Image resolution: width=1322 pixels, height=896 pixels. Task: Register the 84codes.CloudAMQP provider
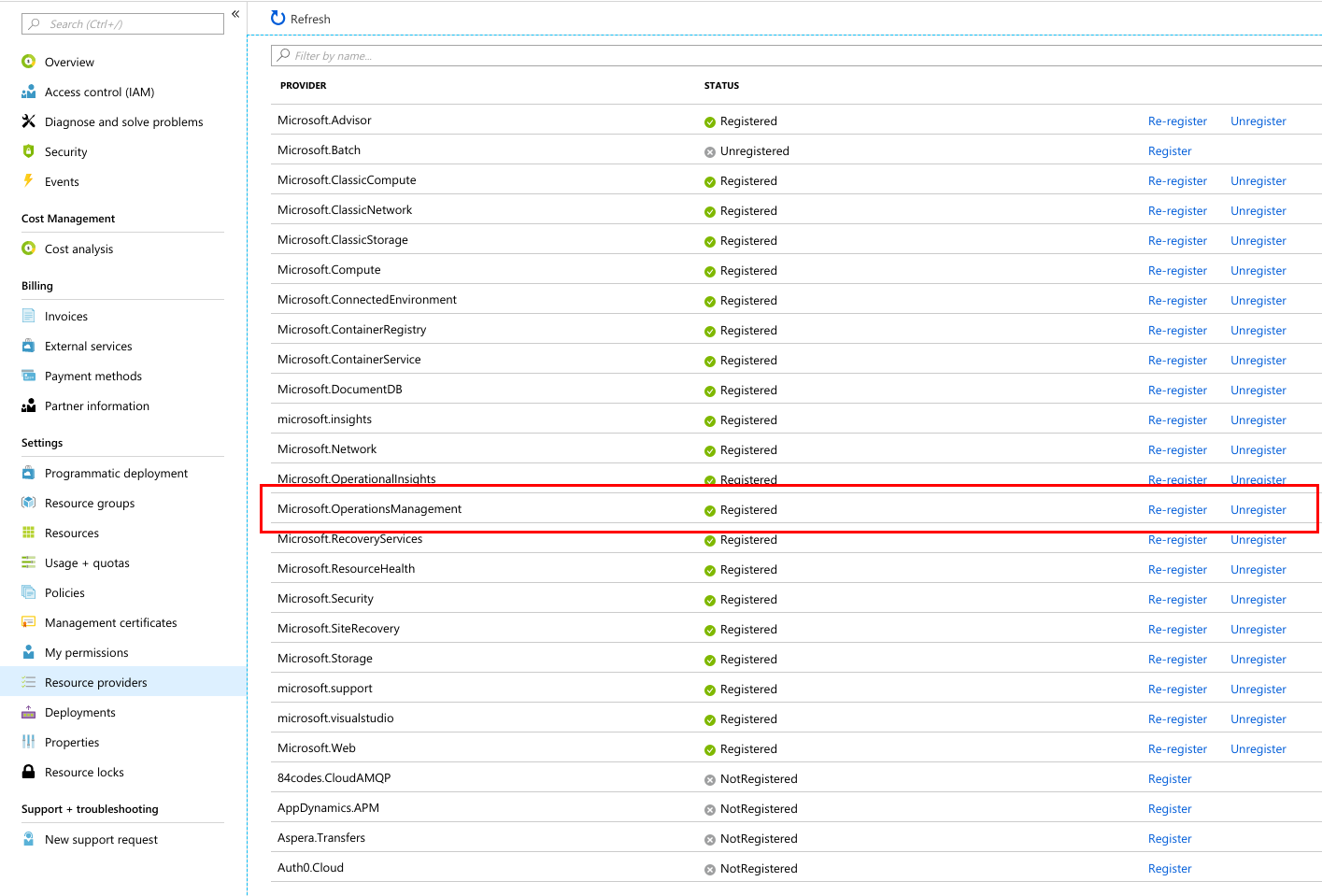pyautogui.click(x=1170, y=779)
